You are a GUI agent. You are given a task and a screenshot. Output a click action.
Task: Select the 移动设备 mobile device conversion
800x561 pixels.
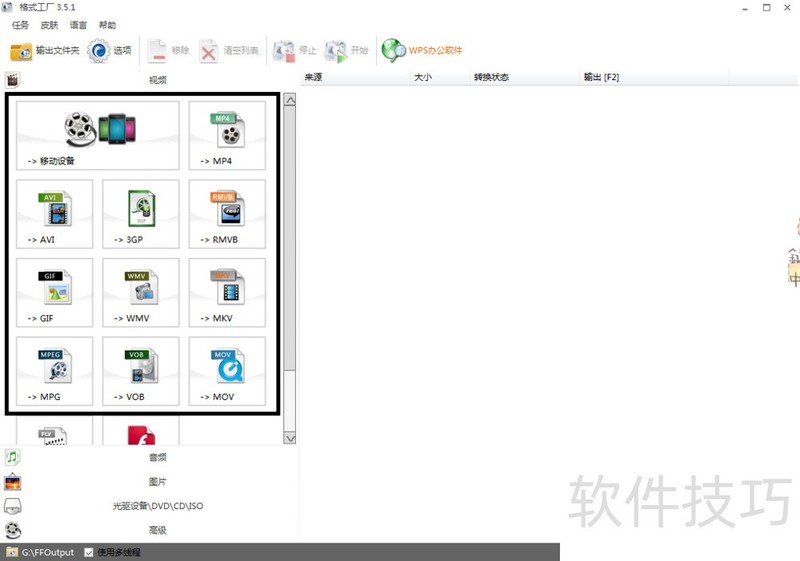tap(97, 135)
